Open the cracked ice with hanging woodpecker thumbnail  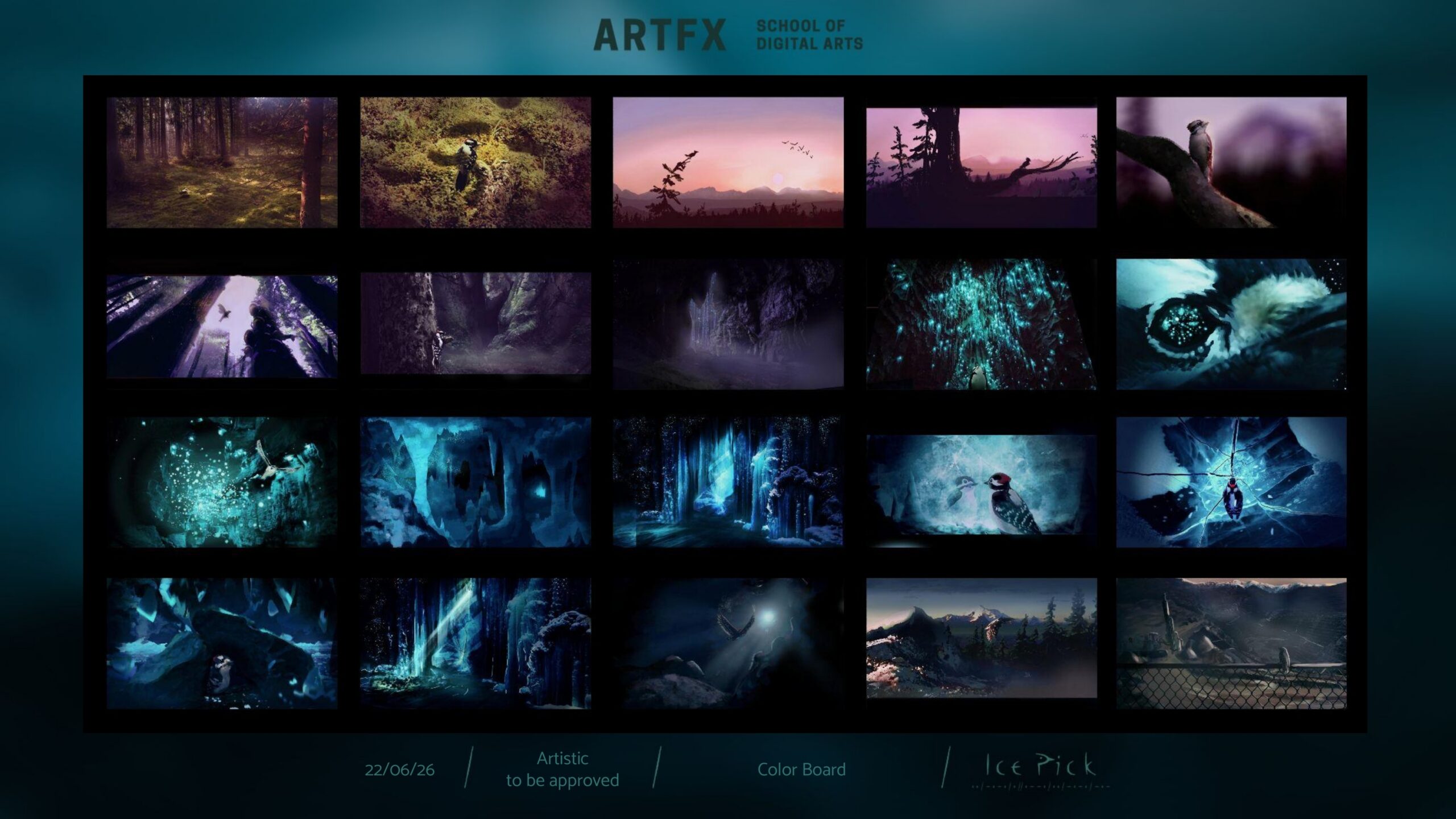coord(1231,482)
